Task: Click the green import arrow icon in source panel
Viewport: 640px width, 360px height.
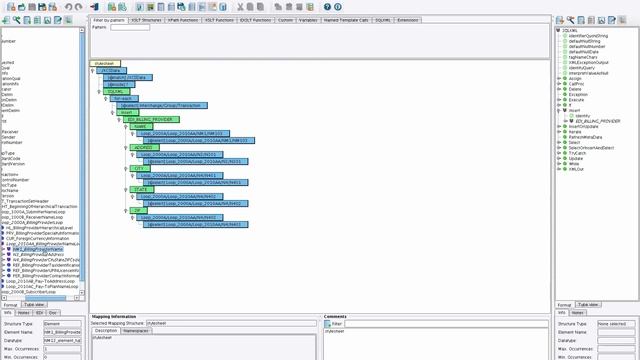Action: 6,20
